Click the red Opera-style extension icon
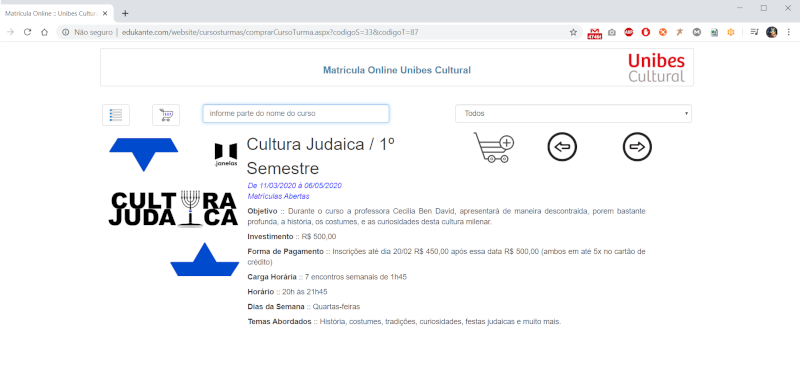 [x=645, y=32]
